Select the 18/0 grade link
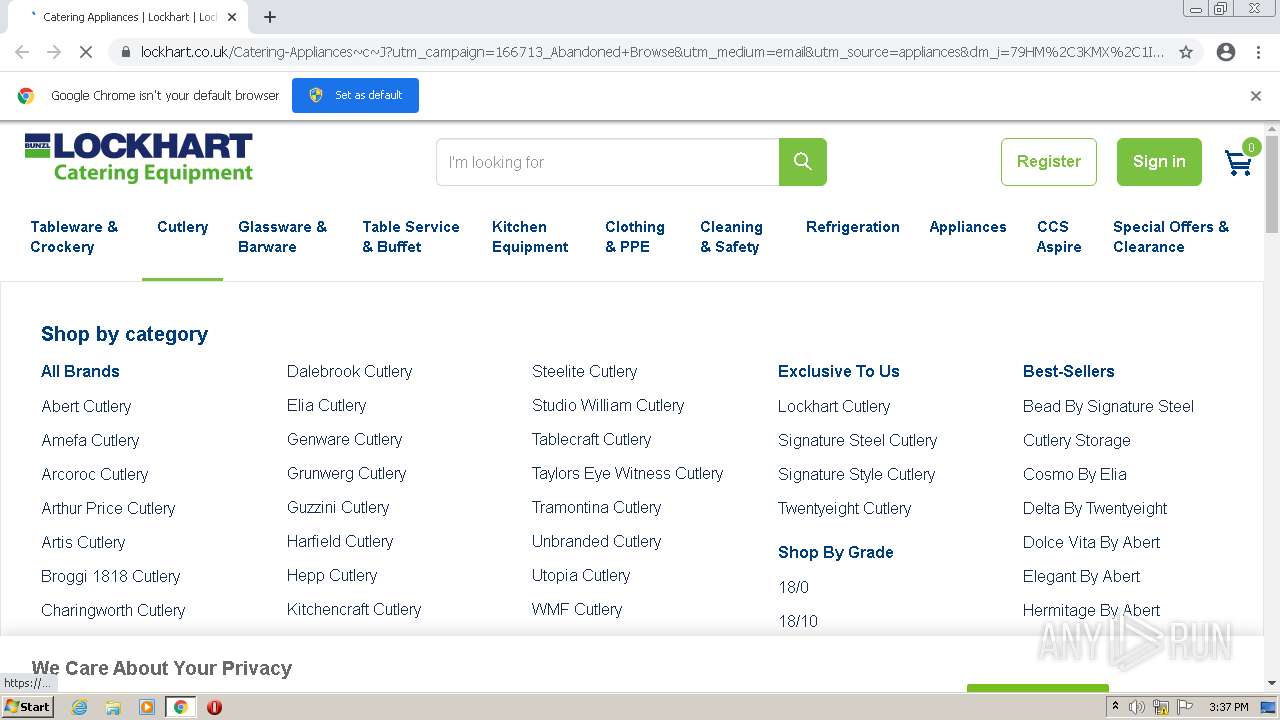 794,587
